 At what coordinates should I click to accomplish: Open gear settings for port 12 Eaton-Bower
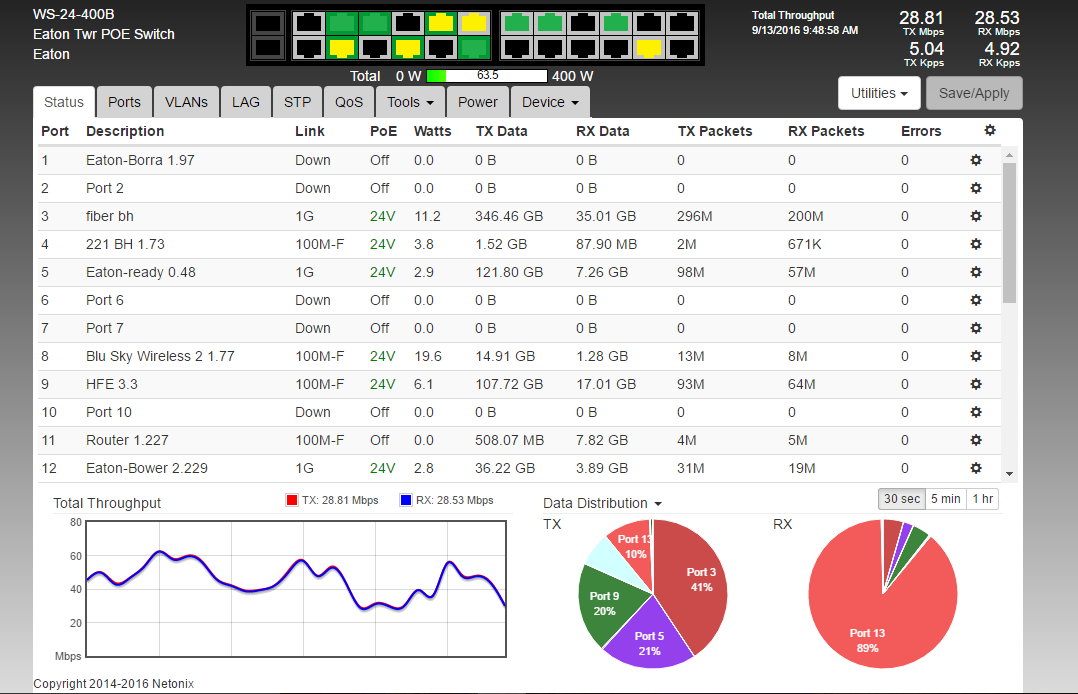click(976, 468)
